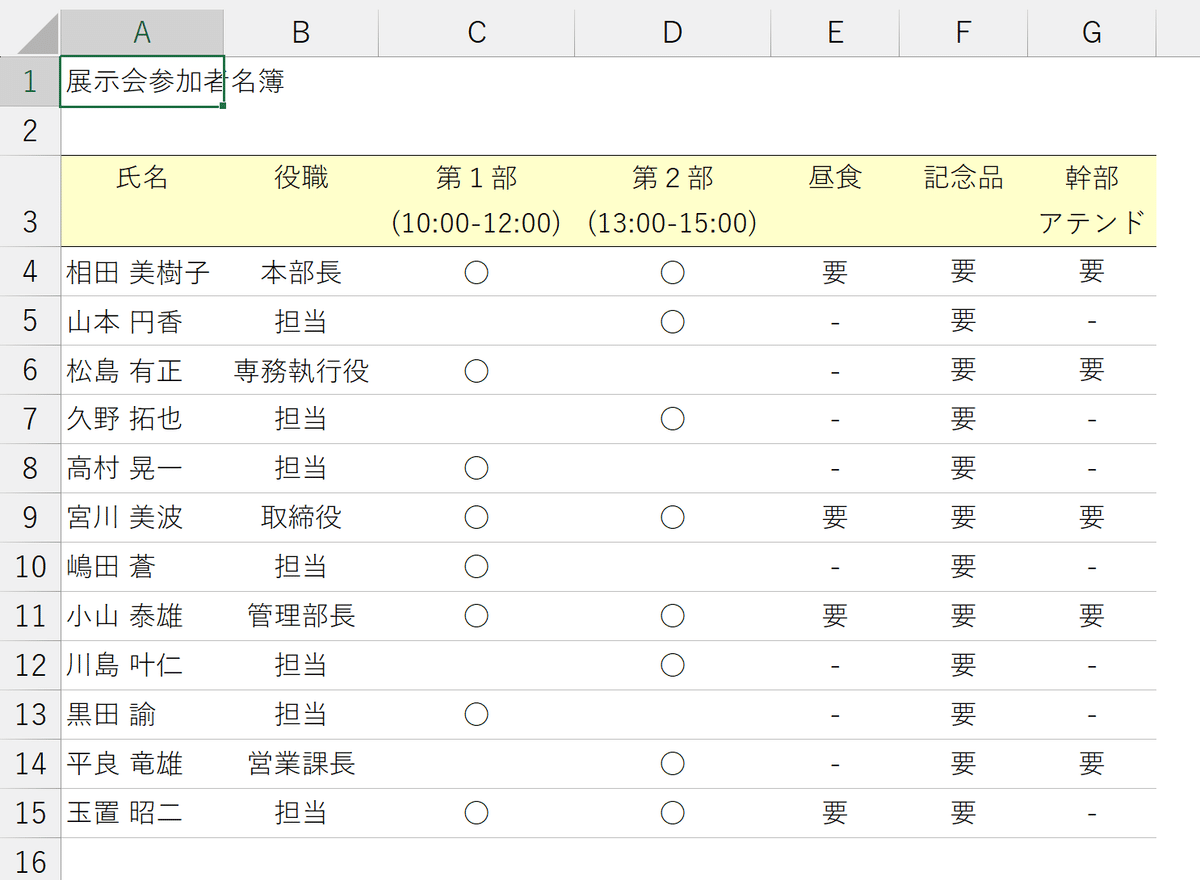Click 第1部 circle for 玉置 昭二
The width and height of the screenshot is (1200, 880).
coord(476,813)
